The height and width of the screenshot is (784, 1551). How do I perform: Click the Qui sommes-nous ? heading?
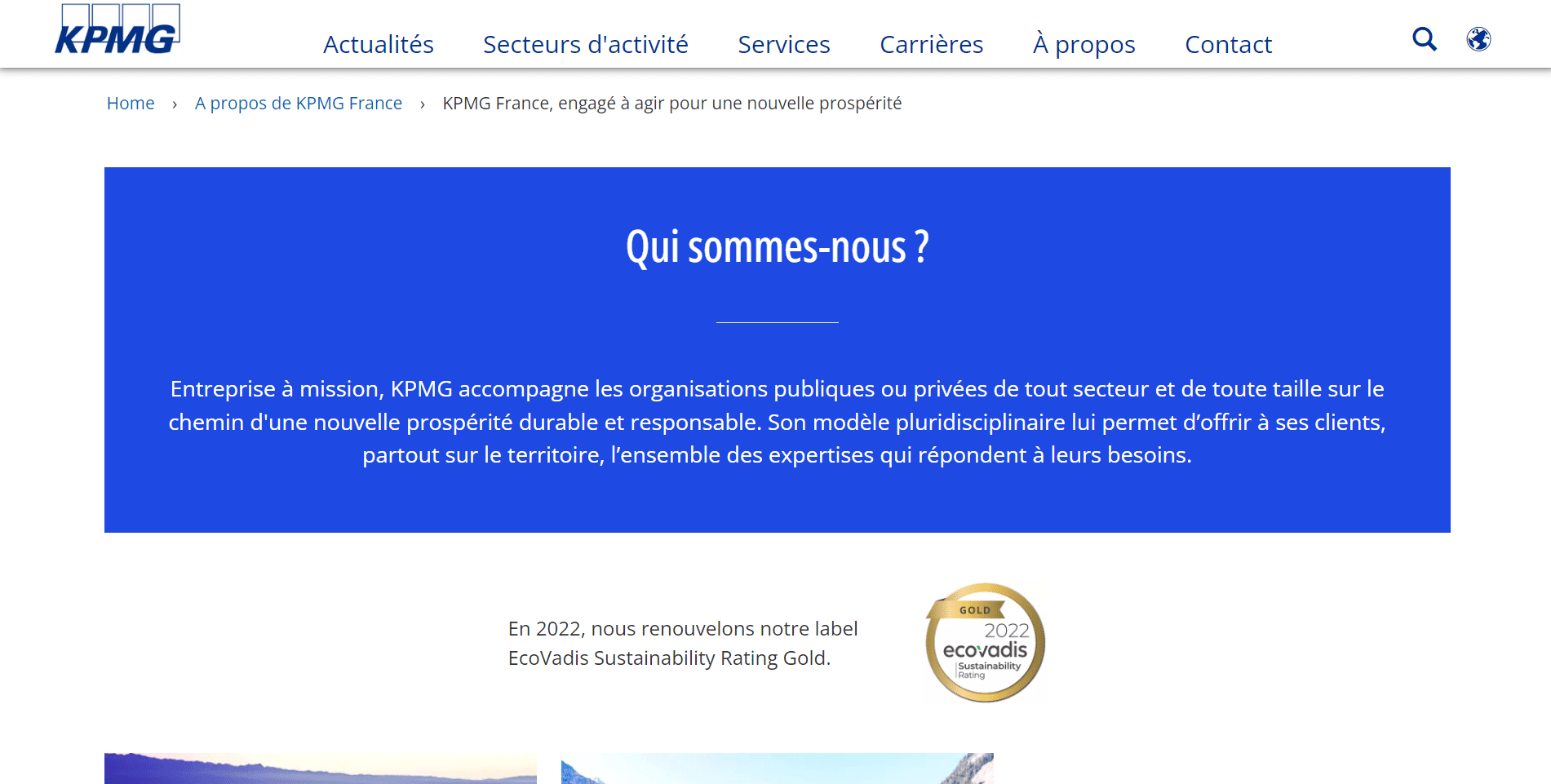778,247
